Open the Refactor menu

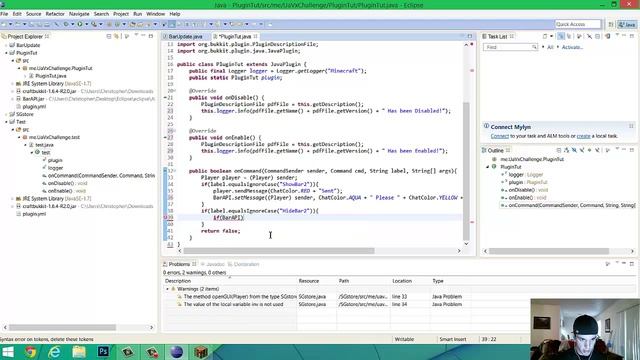point(55,14)
